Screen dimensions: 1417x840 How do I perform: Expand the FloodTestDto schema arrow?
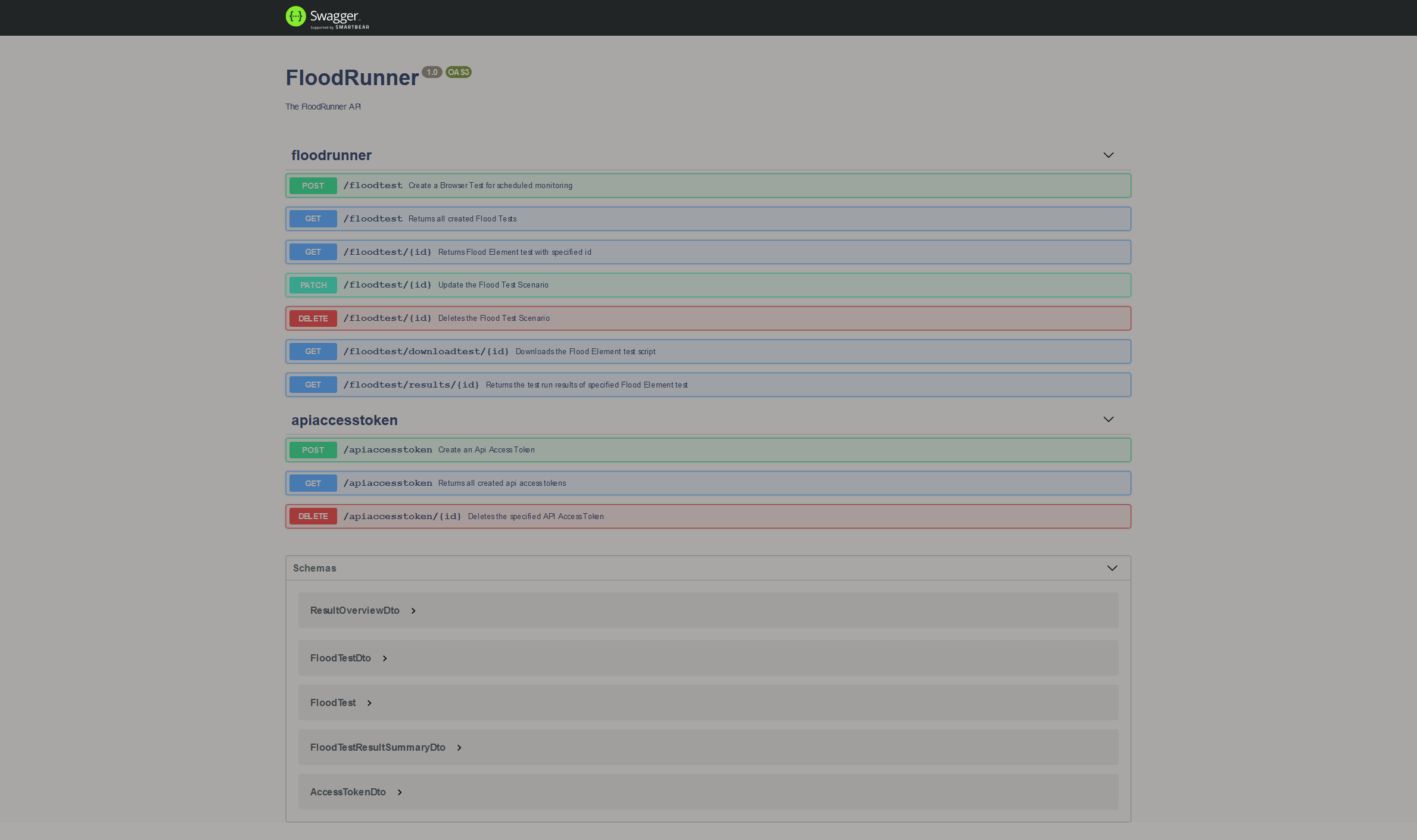(x=385, y=658)
